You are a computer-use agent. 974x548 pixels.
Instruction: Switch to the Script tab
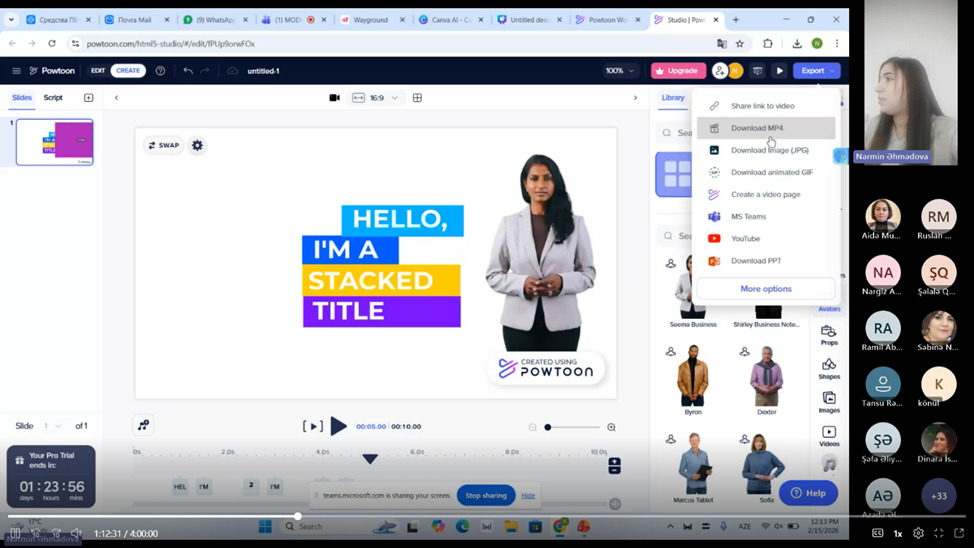click(53, 98)
